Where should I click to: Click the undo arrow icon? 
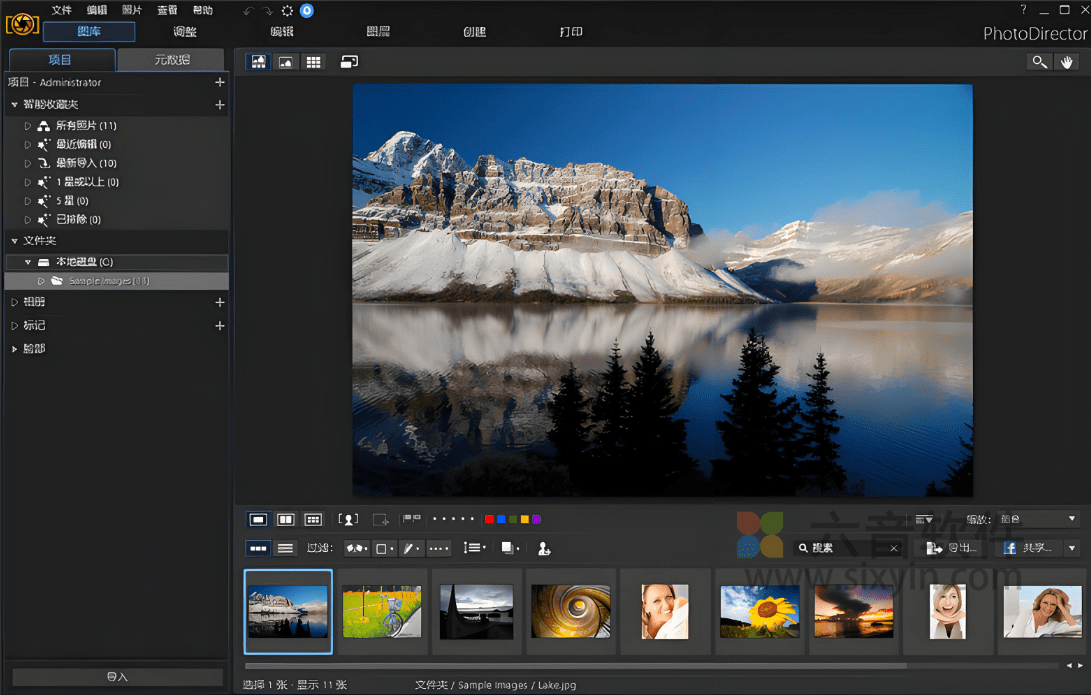249,11
